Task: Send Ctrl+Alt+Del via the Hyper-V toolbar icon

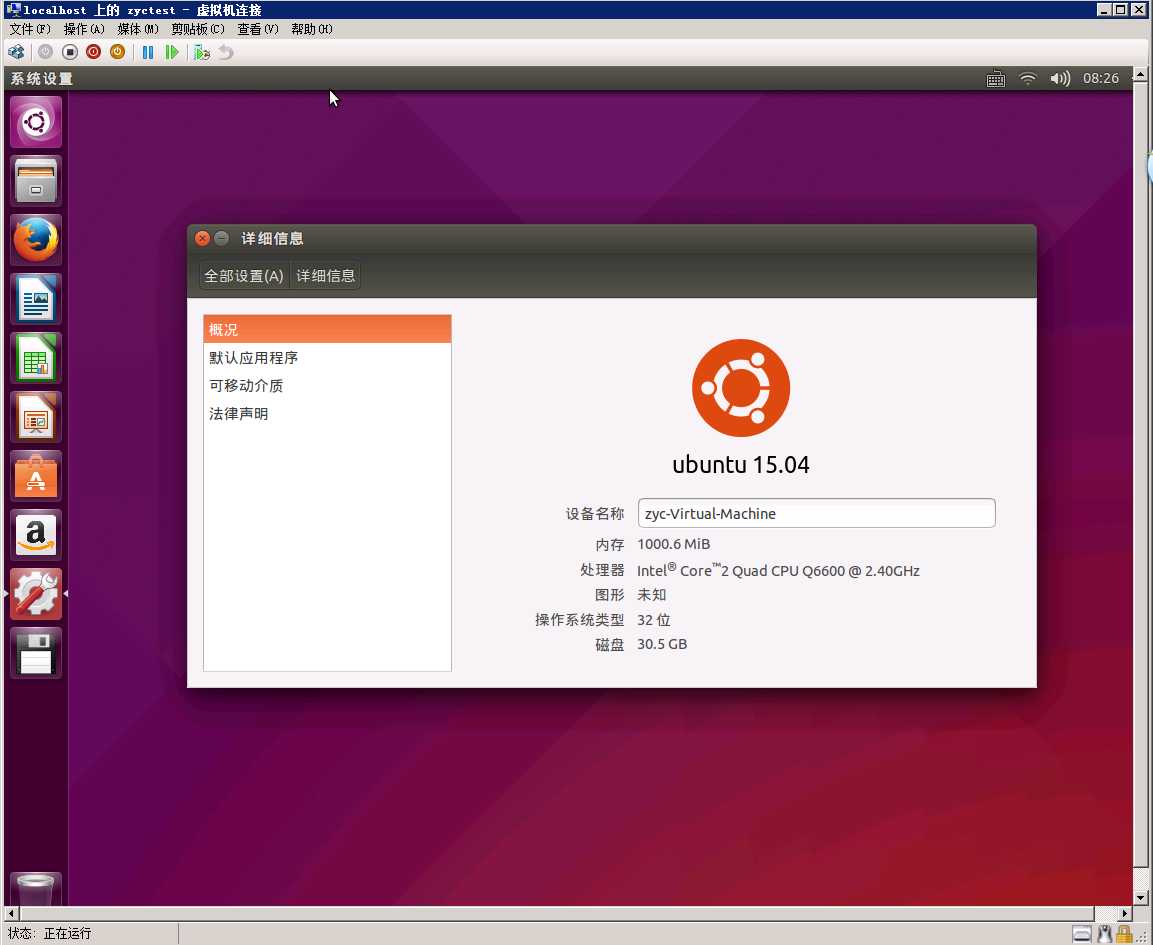Action: click(16, 52)
